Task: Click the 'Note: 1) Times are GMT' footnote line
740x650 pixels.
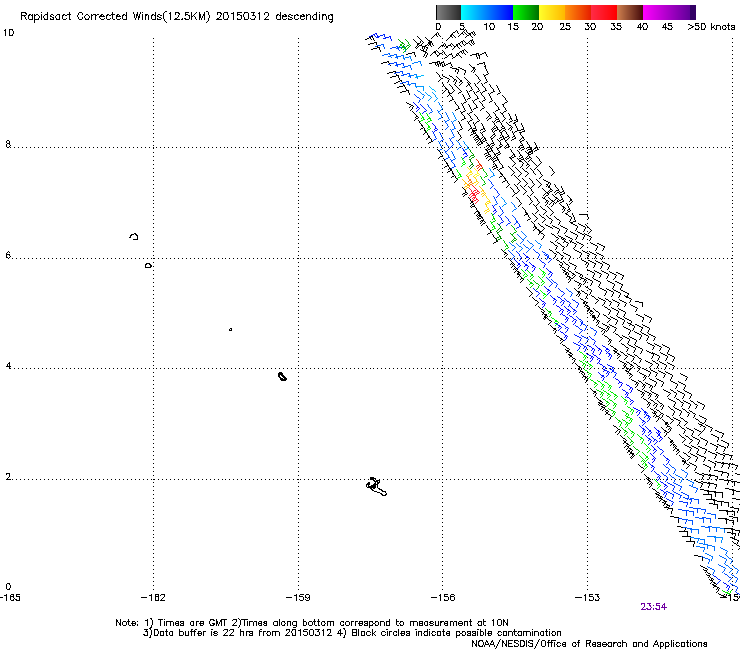Action: click(x=311, y=623)
